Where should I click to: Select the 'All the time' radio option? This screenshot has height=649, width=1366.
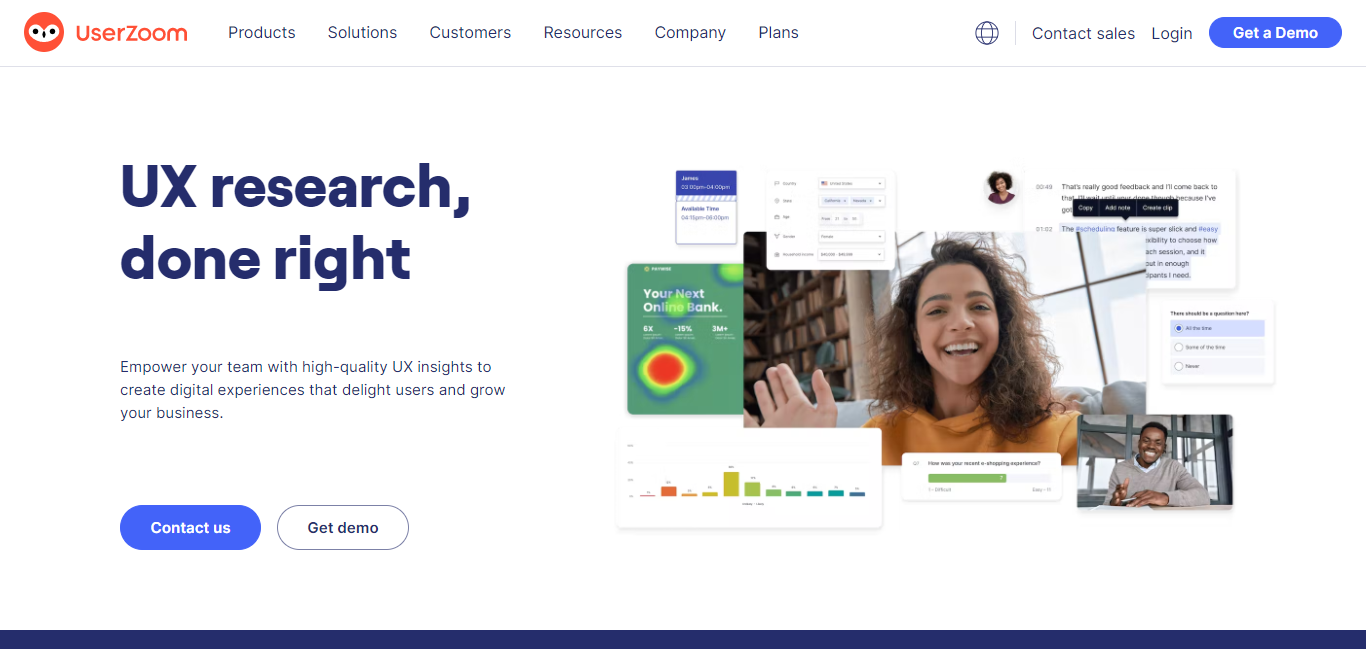(1217, 328)
